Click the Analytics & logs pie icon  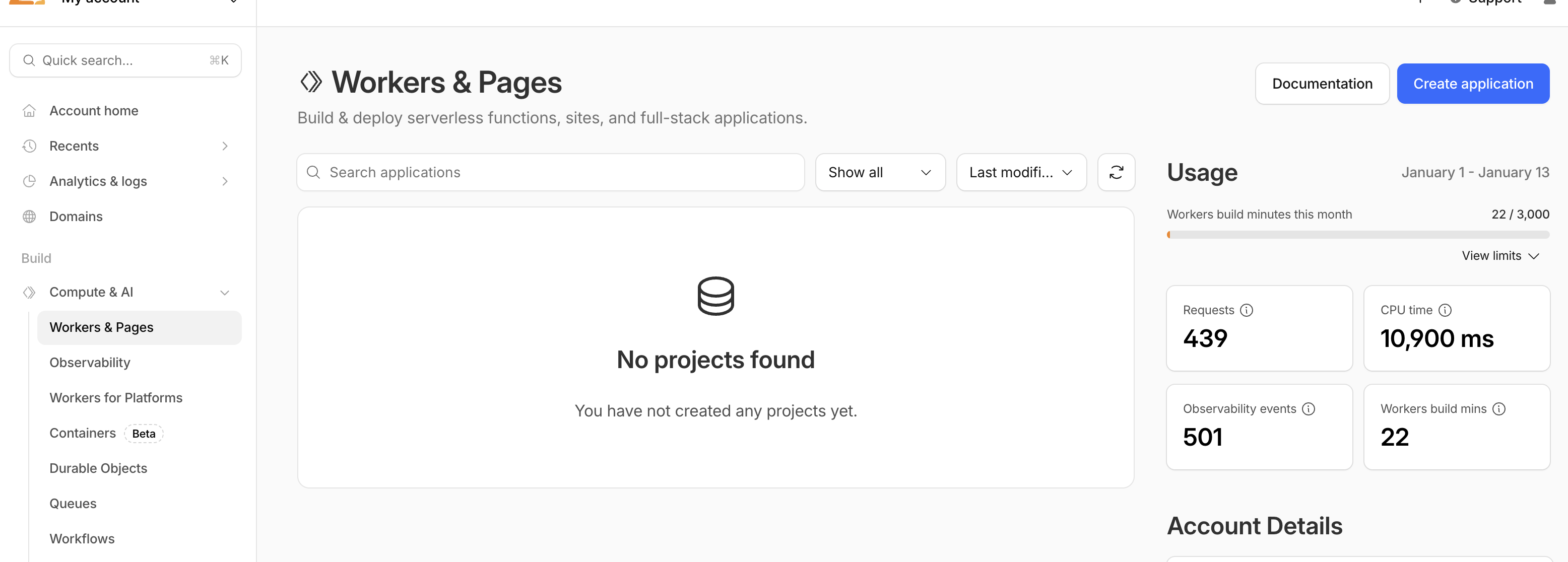click(29, 181)
